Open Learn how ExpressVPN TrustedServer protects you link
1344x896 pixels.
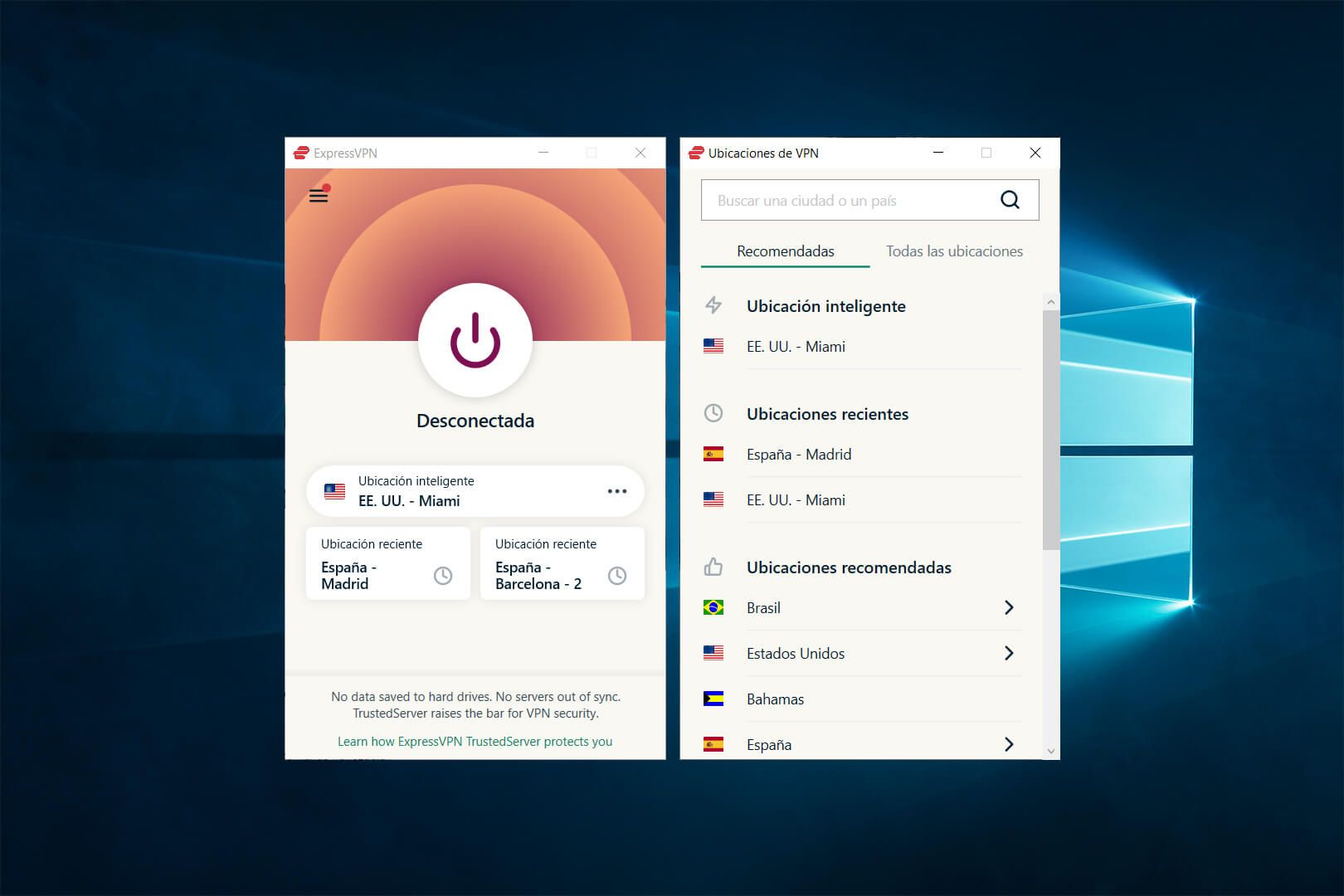(475, 742)
